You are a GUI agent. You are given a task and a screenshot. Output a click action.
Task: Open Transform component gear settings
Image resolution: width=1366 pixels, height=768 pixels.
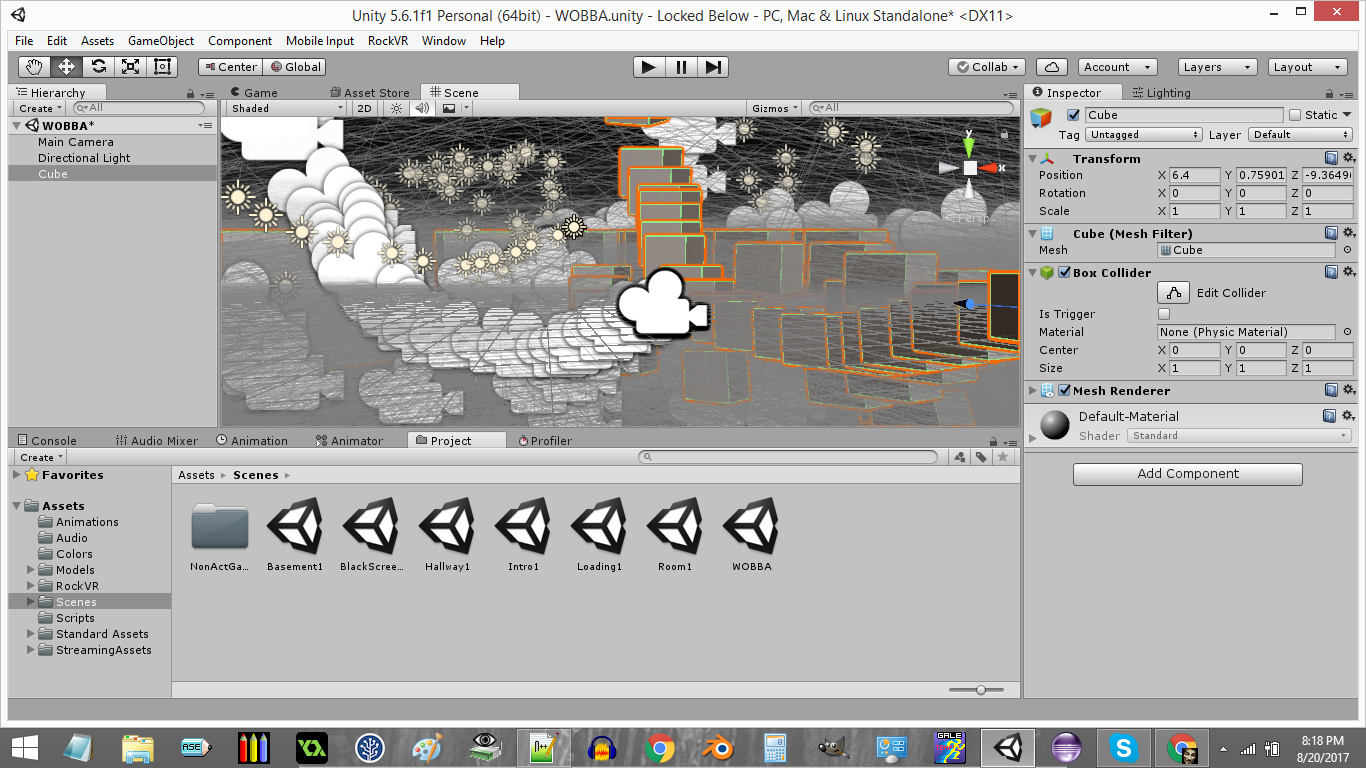[1348, 158]
